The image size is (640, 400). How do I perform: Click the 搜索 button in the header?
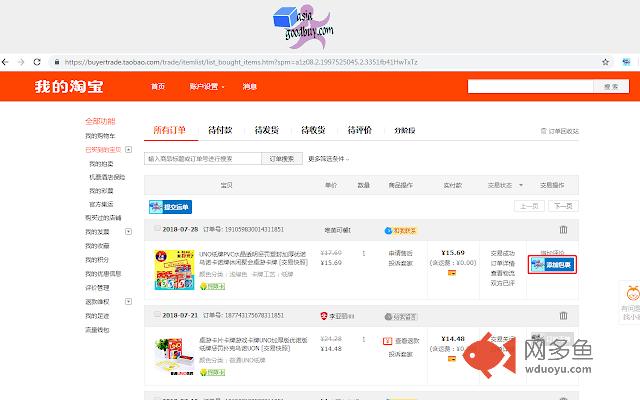611,87
